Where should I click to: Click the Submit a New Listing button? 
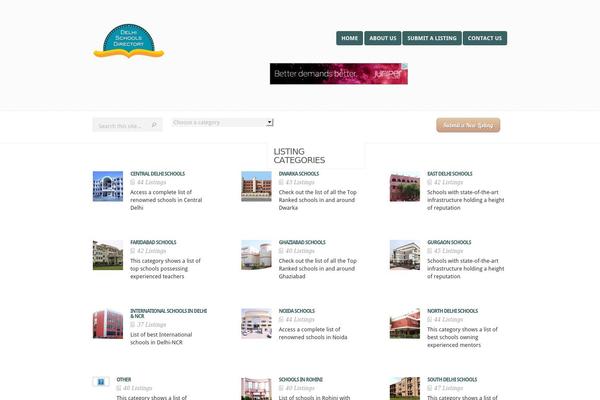click(x=468, y=125)
